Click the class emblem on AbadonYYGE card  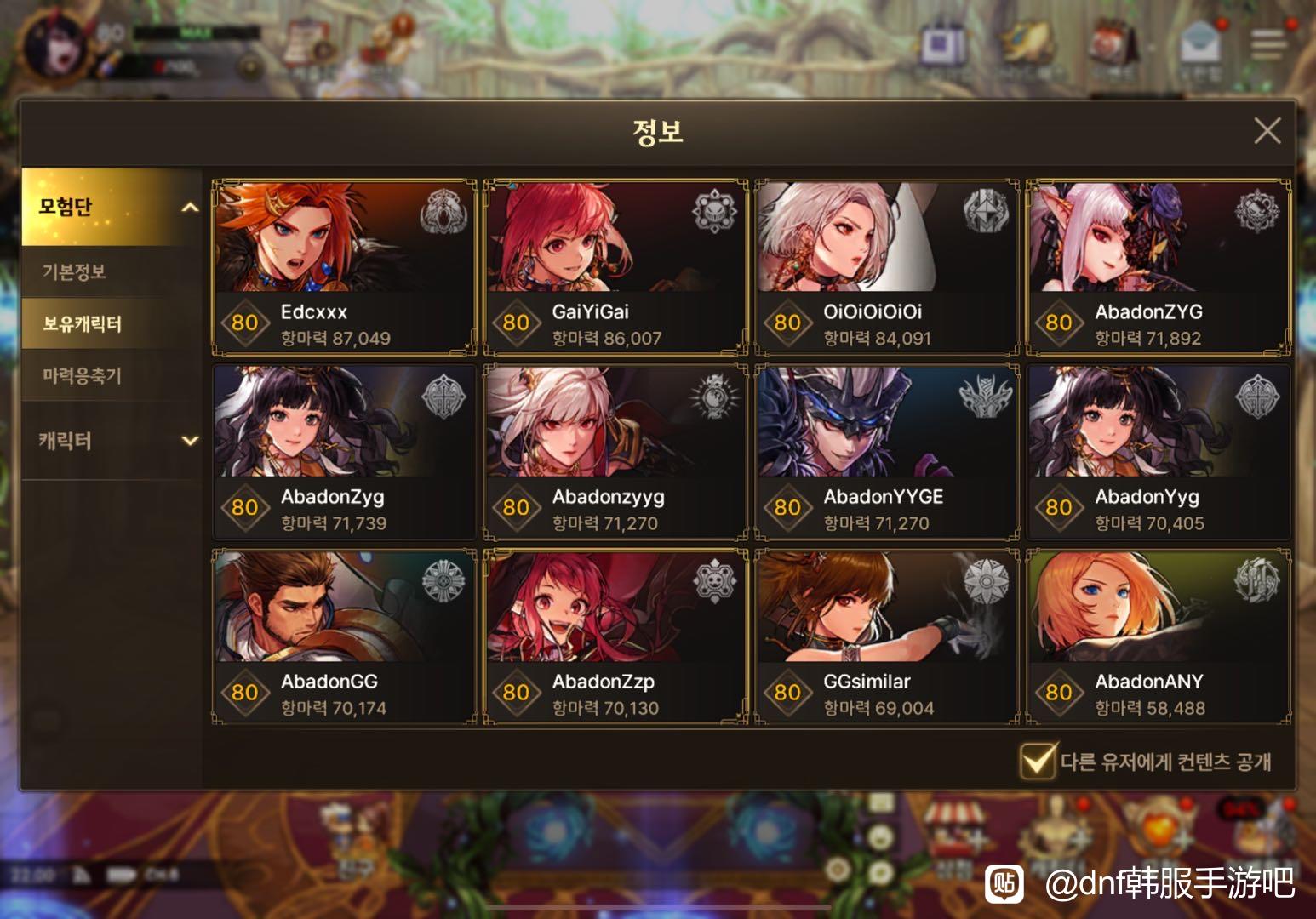pos(986,397)
